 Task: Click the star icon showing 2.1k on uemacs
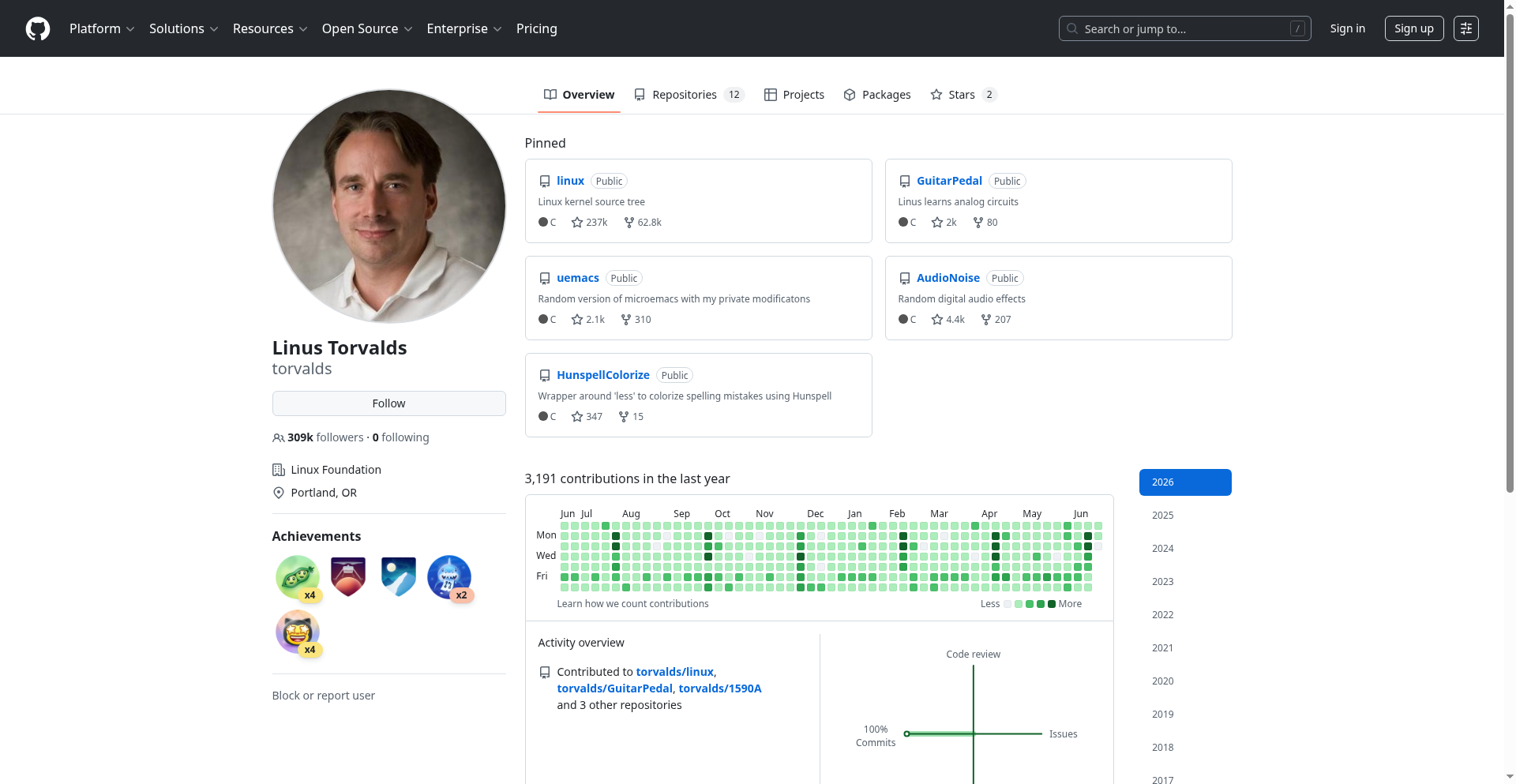pyautogui.click(x=577, y=320)
